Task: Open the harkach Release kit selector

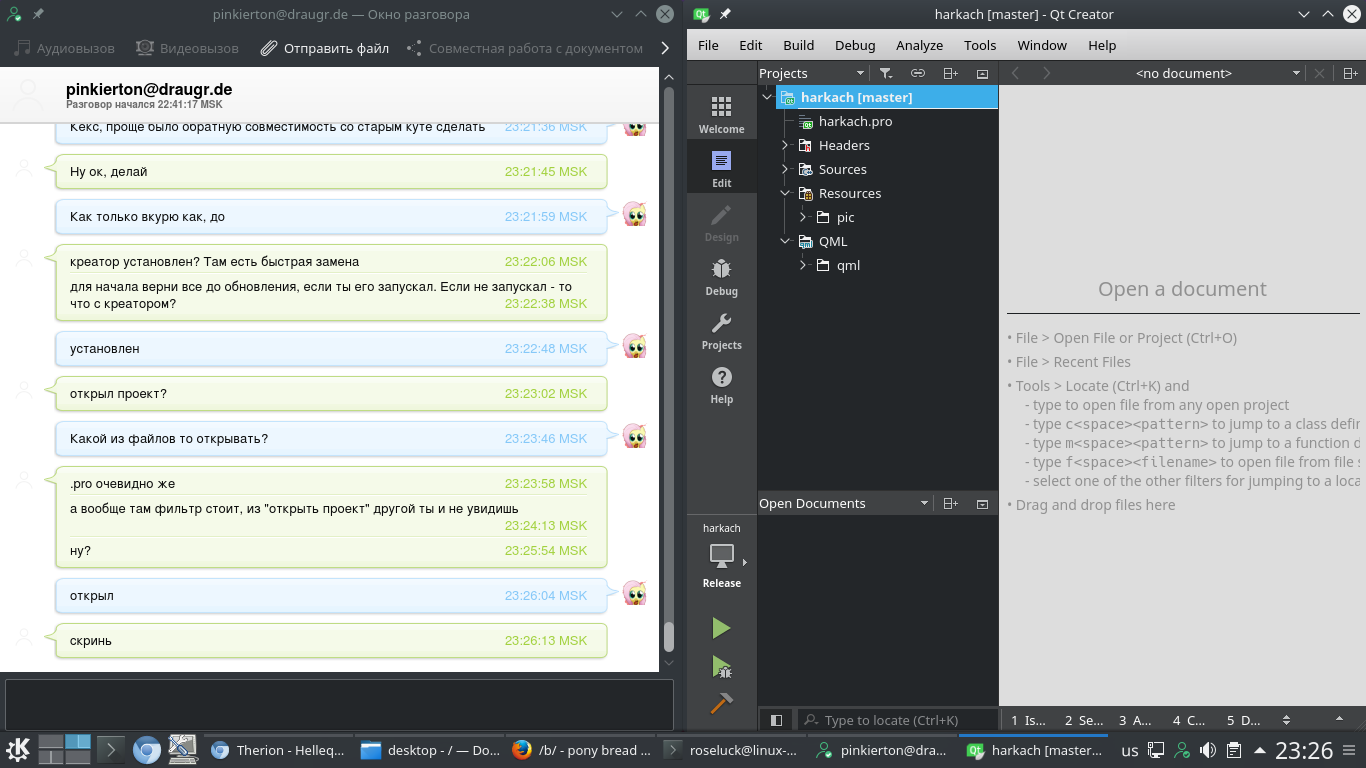Action: click(x=721, y=555)
